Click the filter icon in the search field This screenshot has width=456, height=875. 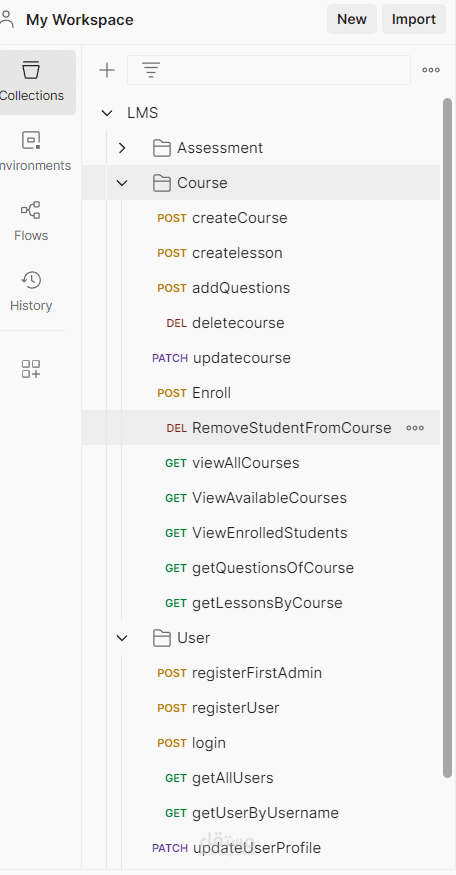[x=151, y=70]
